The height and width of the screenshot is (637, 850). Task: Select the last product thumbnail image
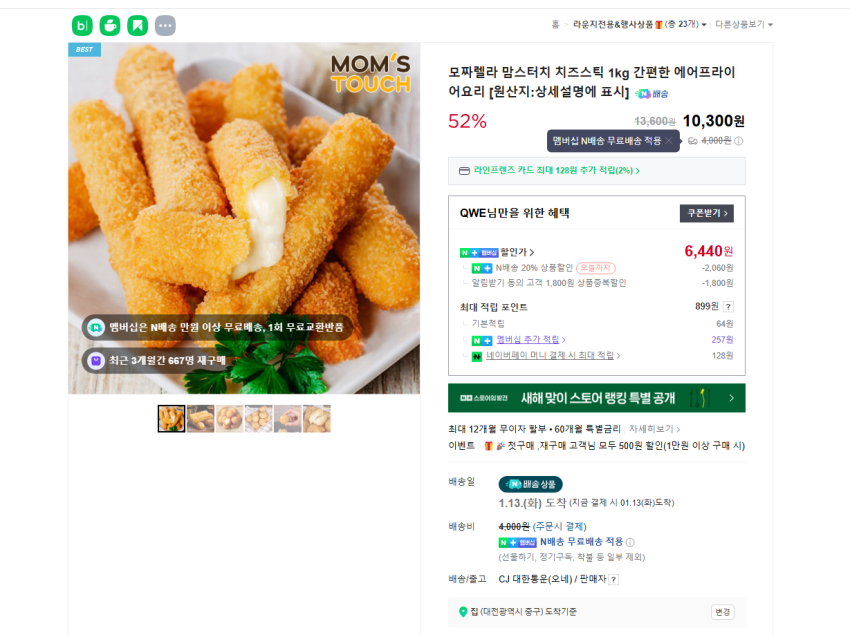tap(317, 419)
